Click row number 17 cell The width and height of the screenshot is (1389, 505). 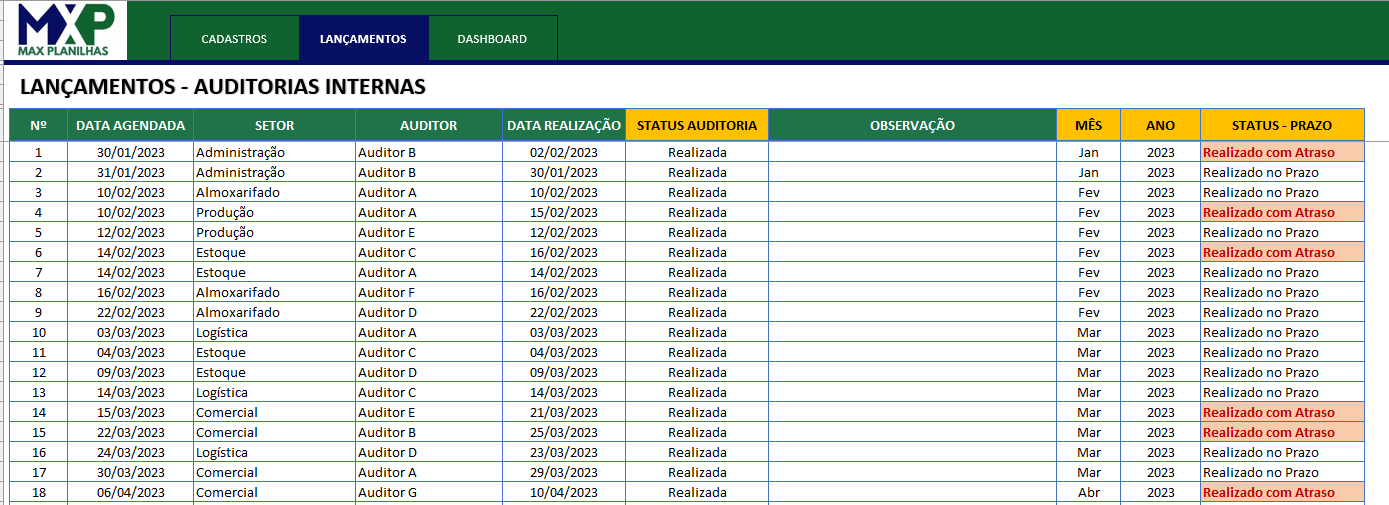click(39, 472)
